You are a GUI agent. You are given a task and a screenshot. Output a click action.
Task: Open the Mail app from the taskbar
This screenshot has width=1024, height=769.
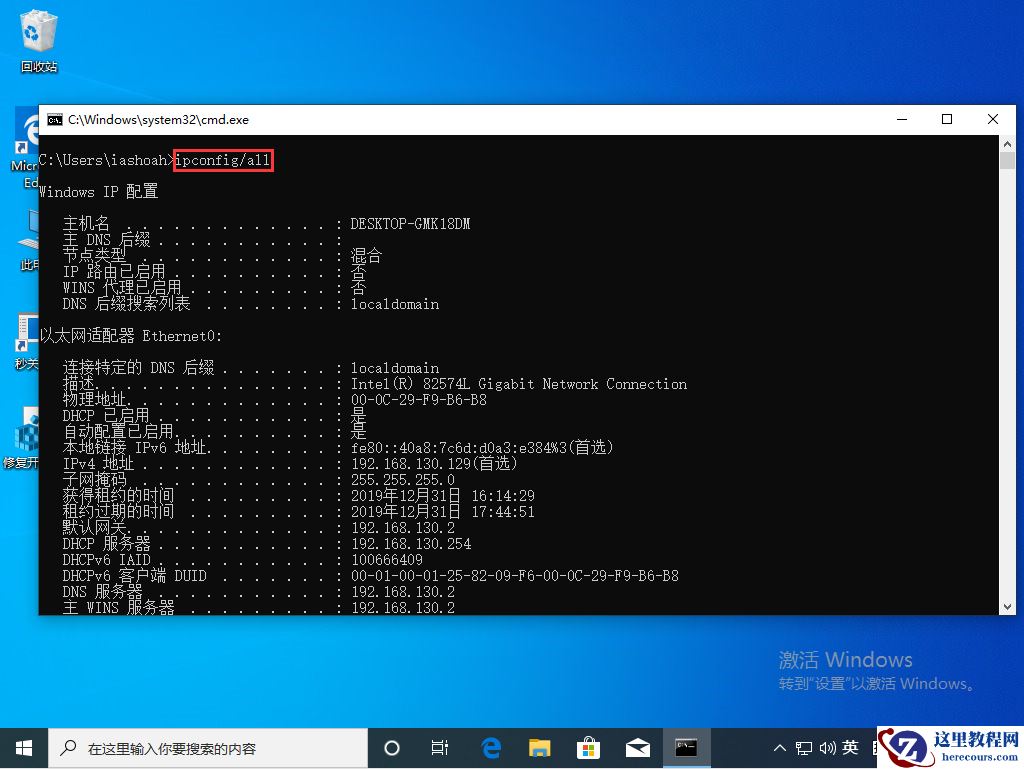[x=637, y=747]
